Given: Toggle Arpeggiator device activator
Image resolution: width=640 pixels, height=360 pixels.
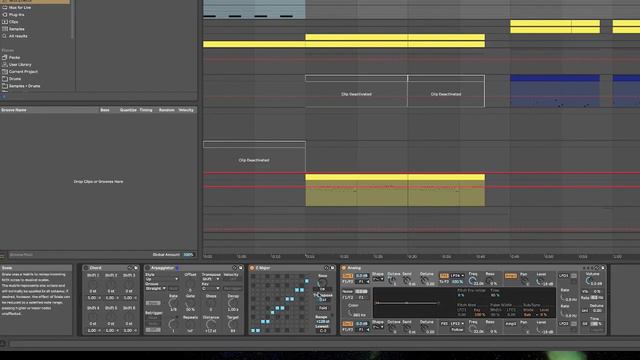Looking at the screenshot, I should pyautogui.click(x=147, y=268).
